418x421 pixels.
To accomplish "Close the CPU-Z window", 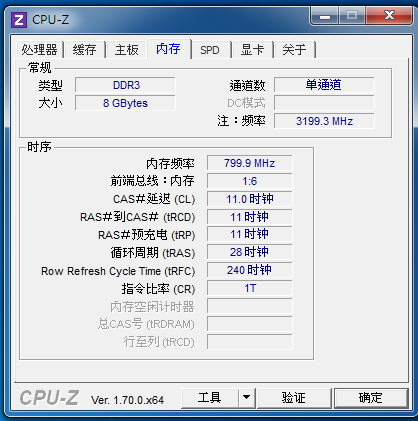I will pos(389,16).
